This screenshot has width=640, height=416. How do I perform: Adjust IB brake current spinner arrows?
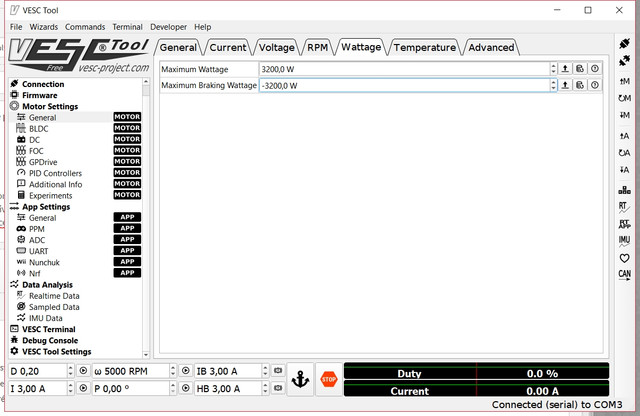[x=265, y=371]
